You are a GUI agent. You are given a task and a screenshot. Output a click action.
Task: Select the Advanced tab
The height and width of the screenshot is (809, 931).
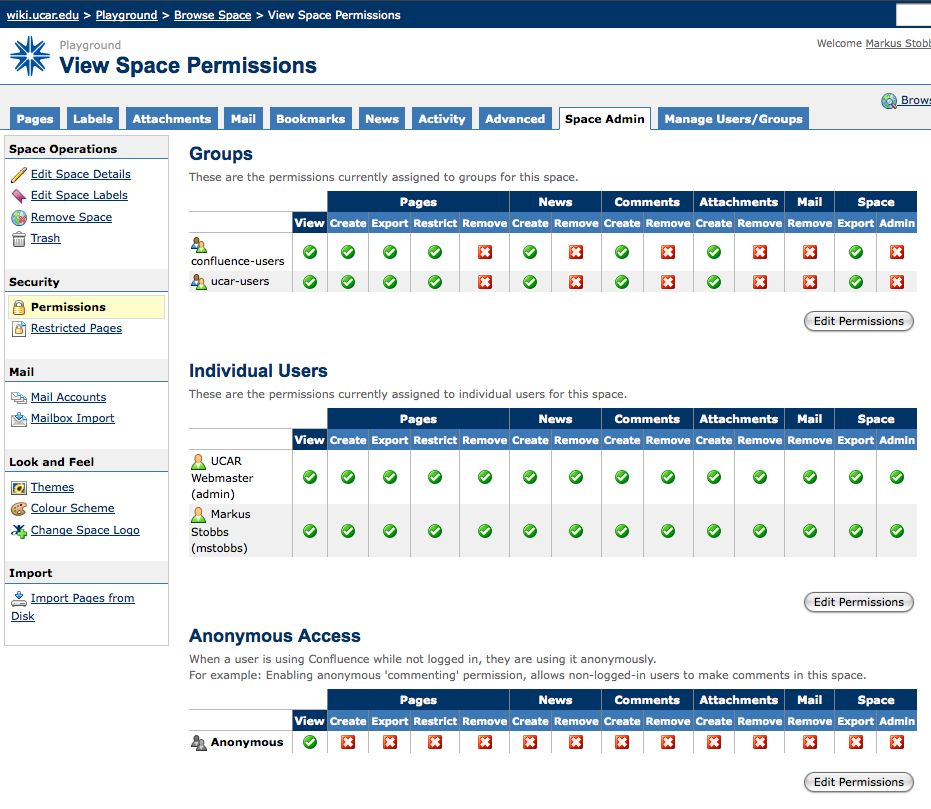[514, 119]
